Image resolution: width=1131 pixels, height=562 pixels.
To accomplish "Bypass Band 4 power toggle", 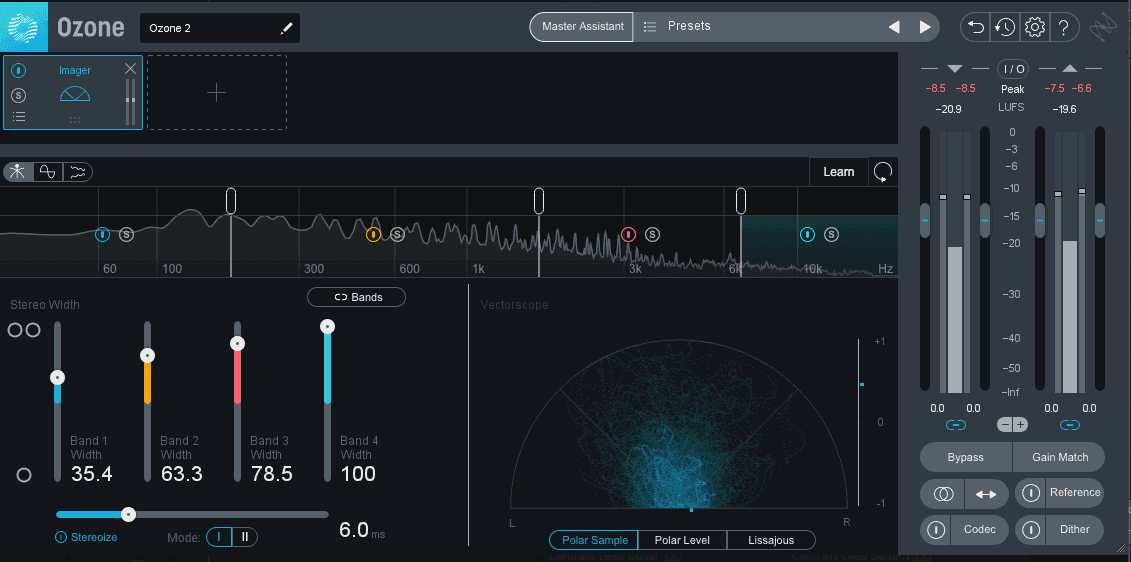I will coord(807,234).
